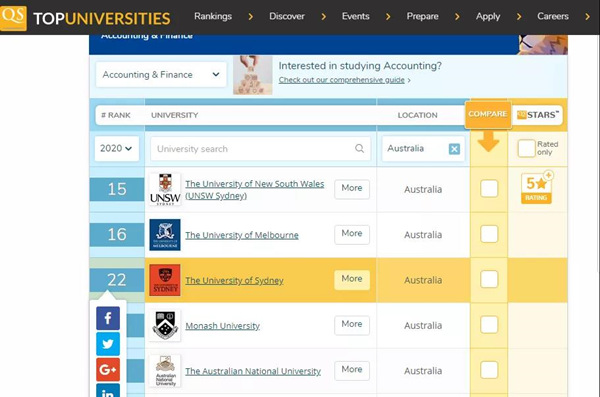This screenshot has width=600, height=397.
Task: Open the Discover menu
Action: click(x=287, y=16)
